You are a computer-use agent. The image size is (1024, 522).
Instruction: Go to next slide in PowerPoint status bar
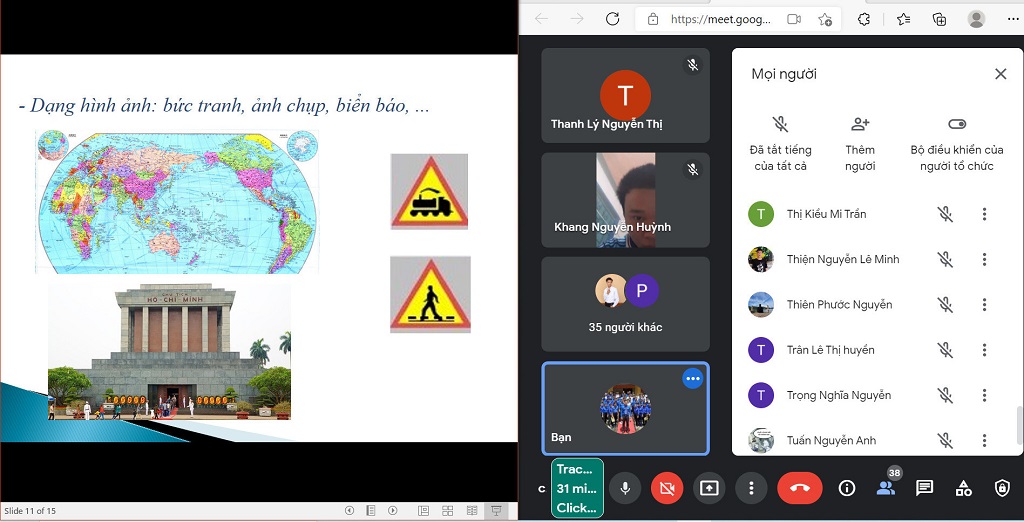(392, 511)
